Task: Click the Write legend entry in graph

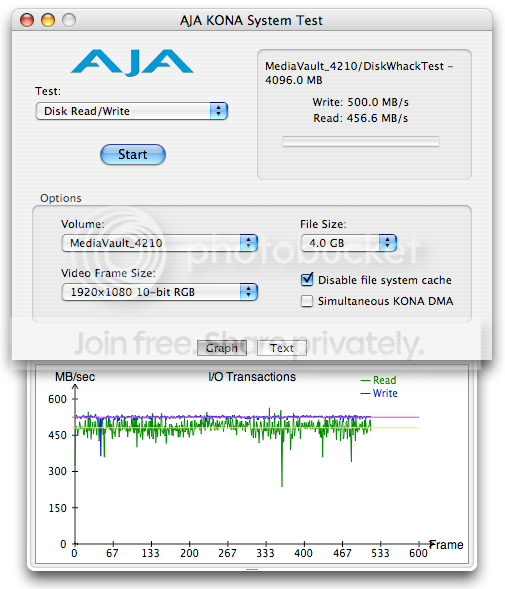Action: (379, 393)
